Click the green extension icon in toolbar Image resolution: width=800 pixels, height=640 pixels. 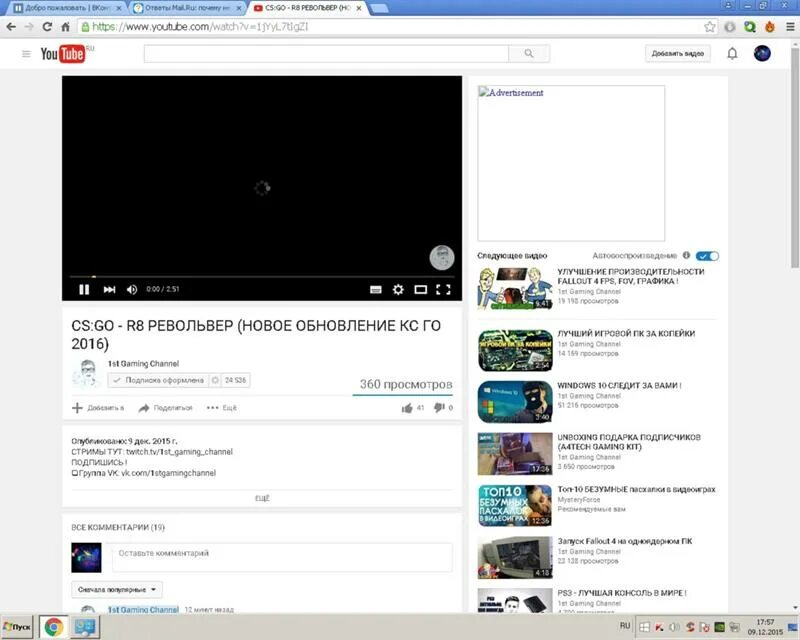749,27
